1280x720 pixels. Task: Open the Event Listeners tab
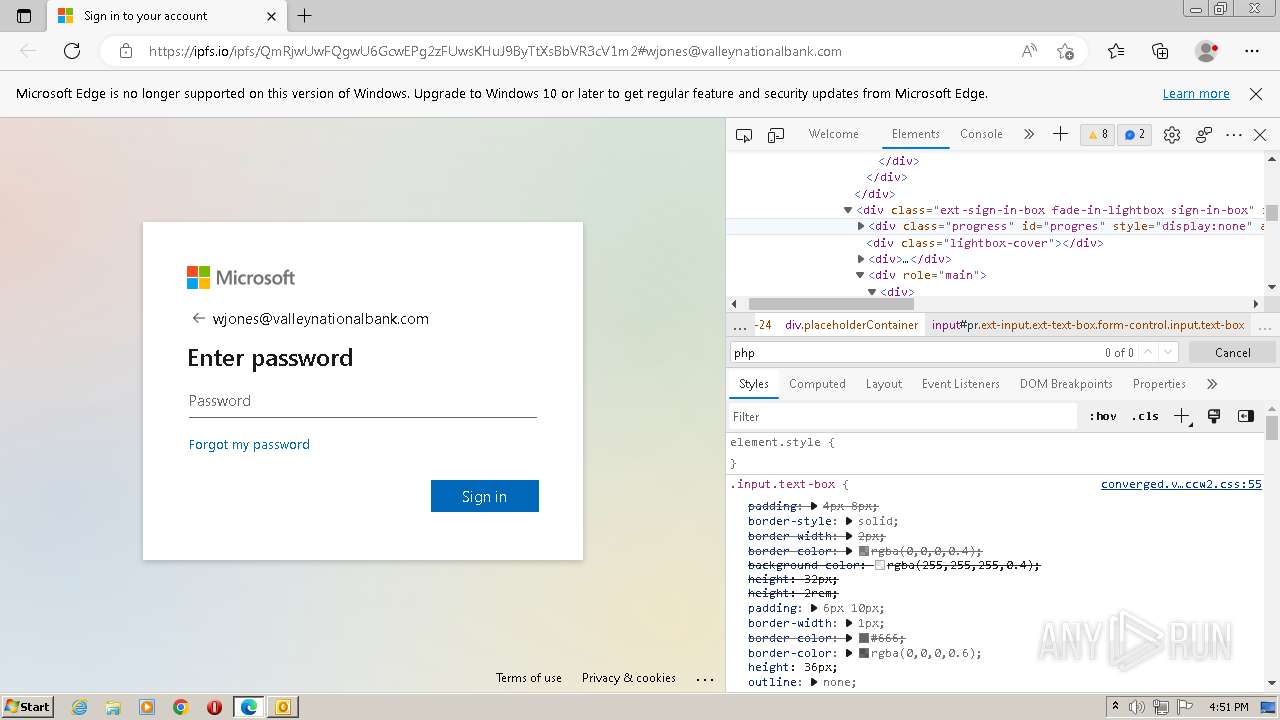click(960, 384)
